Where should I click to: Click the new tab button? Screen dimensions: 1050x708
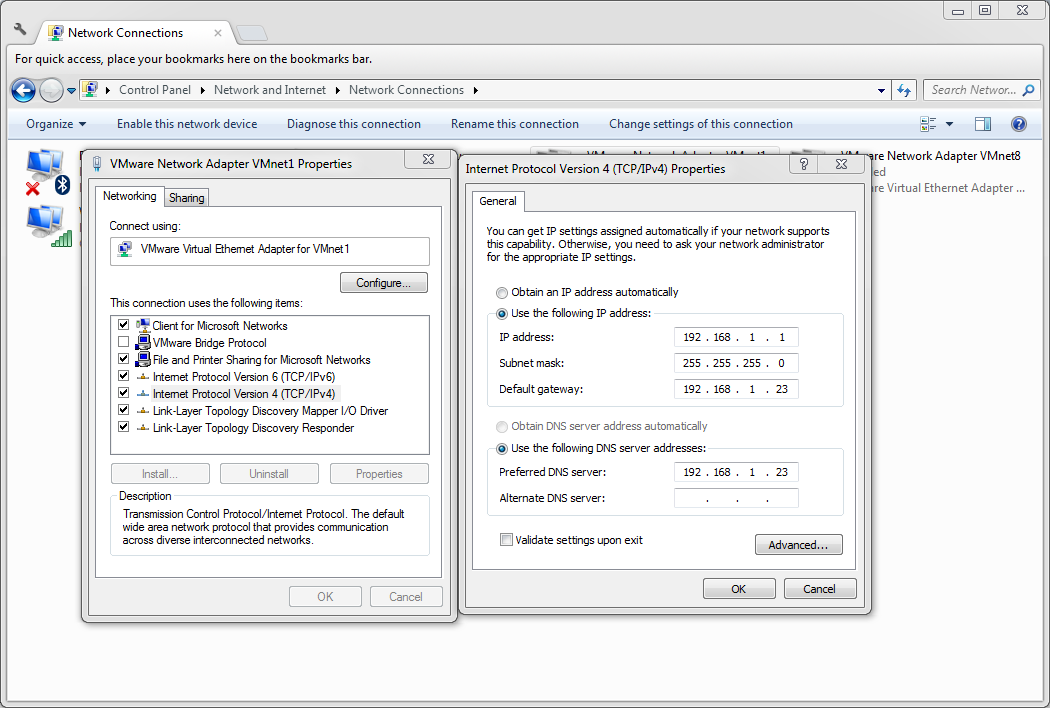[x=252, y=33]
